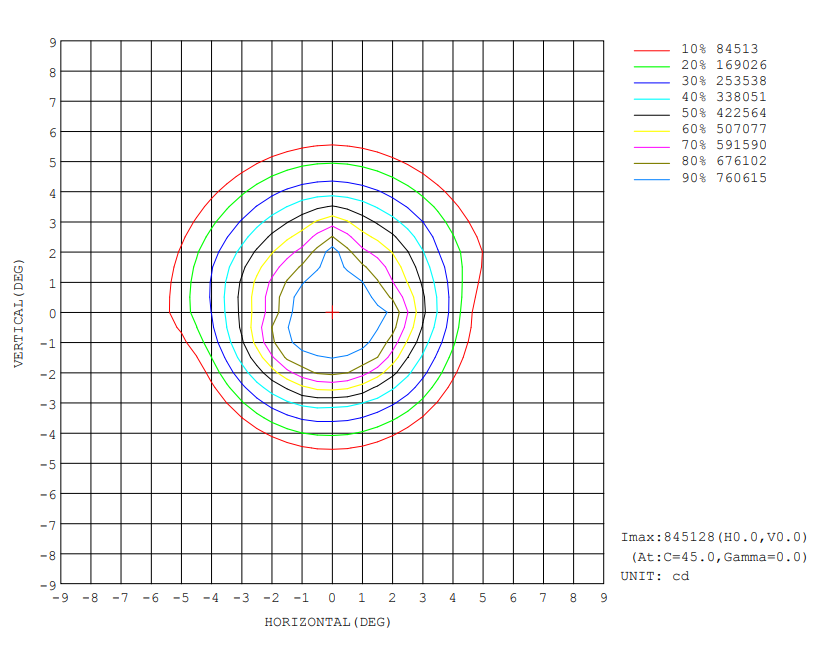Click the yellow 60% legend line
Viewport: 820px width, 662px height.
click(650, 129)
